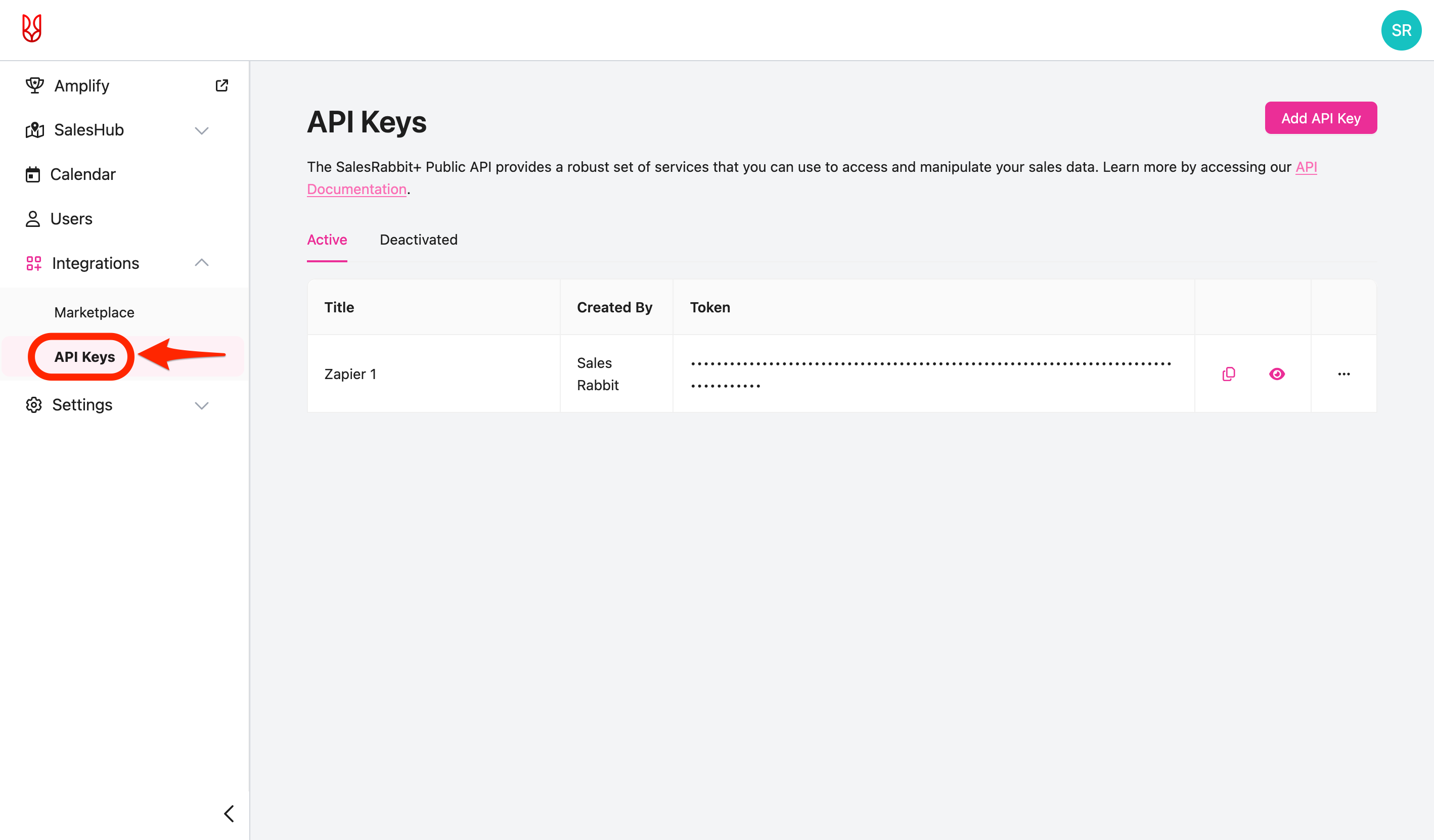Viewport: 1434px width, 840px height.
Task: Click the Amplify trophy icon
Action: tap(35, 85)
